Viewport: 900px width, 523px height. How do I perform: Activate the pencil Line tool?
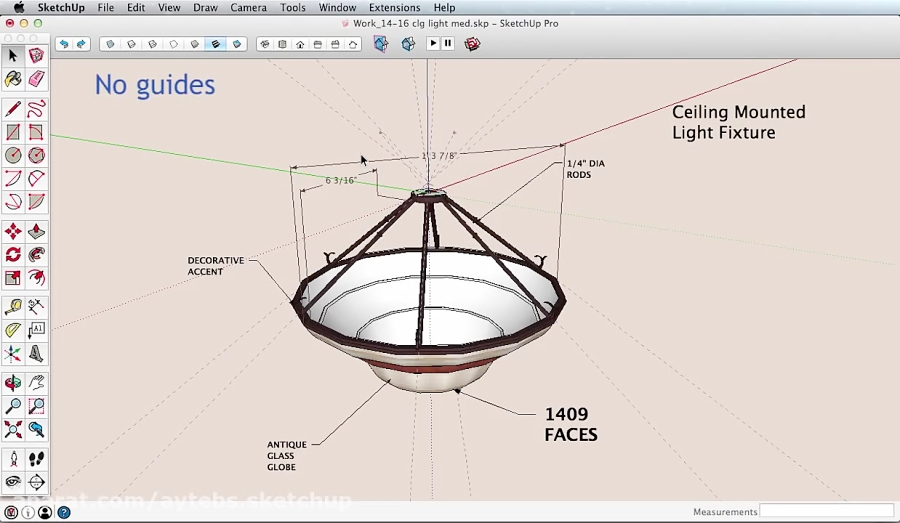coord(13,108)
